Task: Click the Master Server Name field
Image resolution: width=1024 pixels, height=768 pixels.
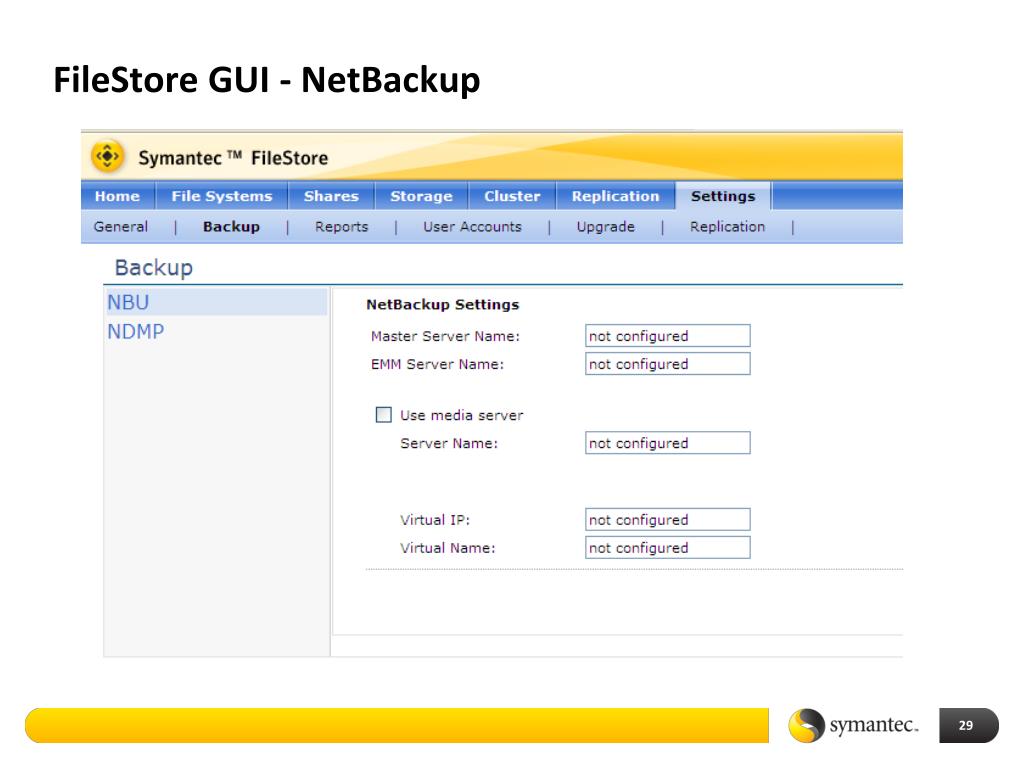Action: [x=667, y=336]
